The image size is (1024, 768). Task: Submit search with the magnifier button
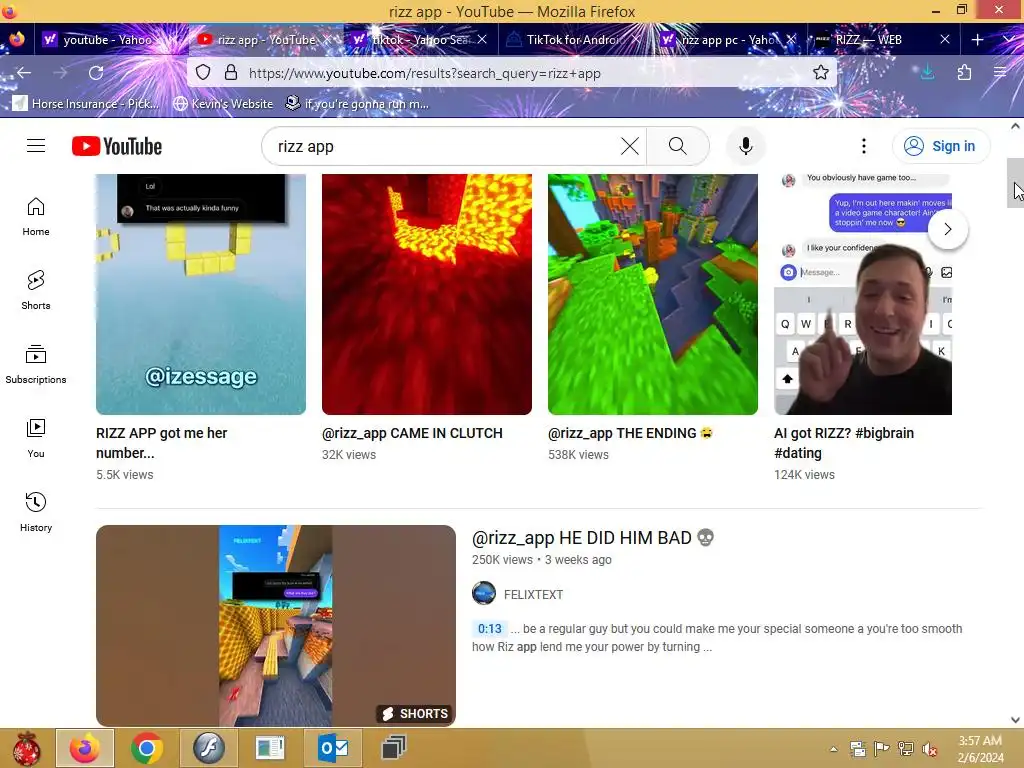(x=678, y=146)
